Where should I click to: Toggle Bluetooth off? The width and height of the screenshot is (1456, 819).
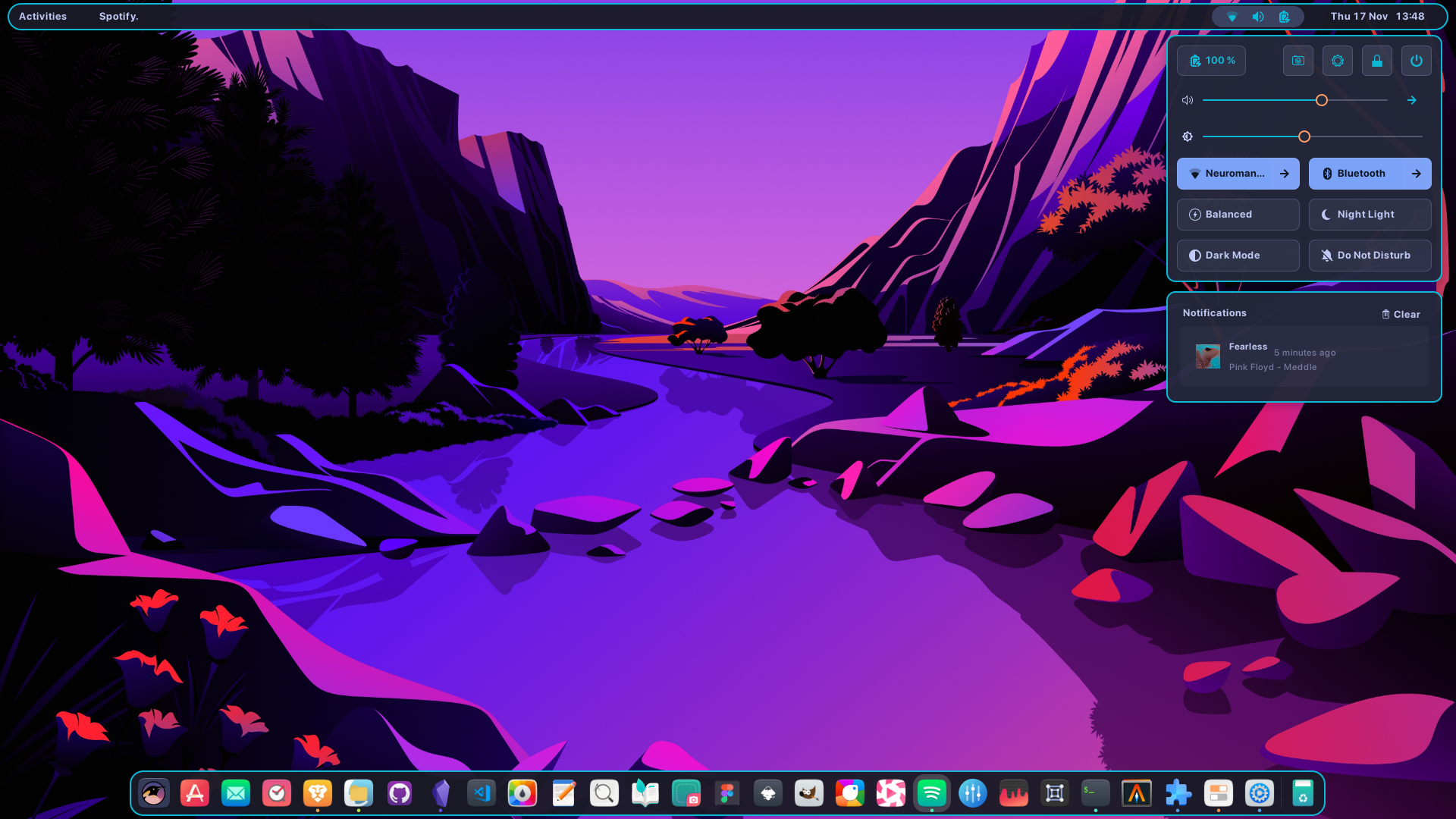tap(1359, 174)
